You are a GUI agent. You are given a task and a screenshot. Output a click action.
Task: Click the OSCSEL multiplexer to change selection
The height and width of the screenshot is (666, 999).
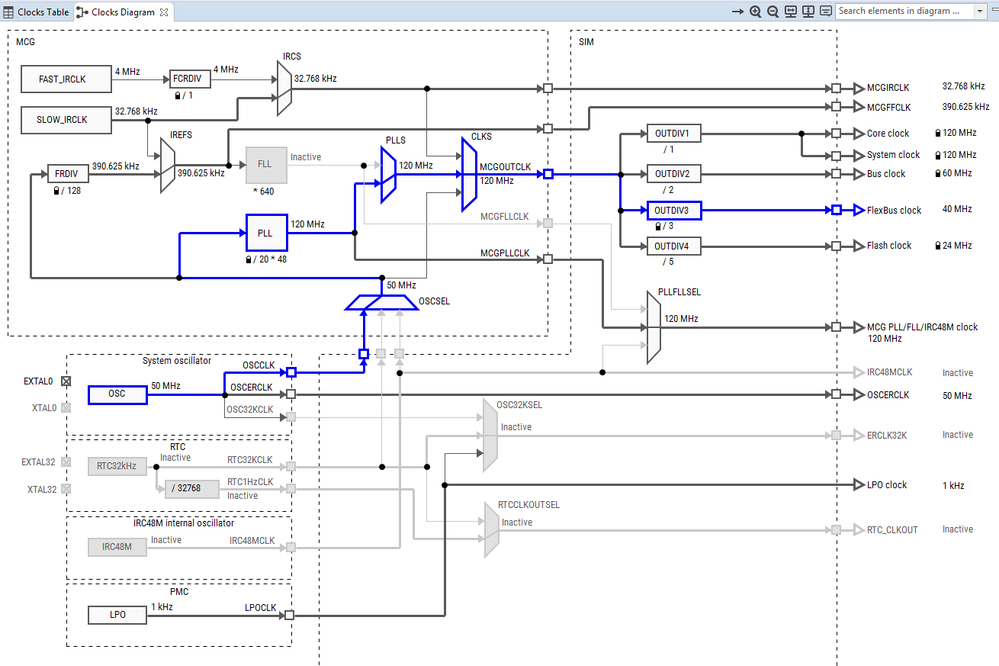pyautogui.click(x=383, y=300)
